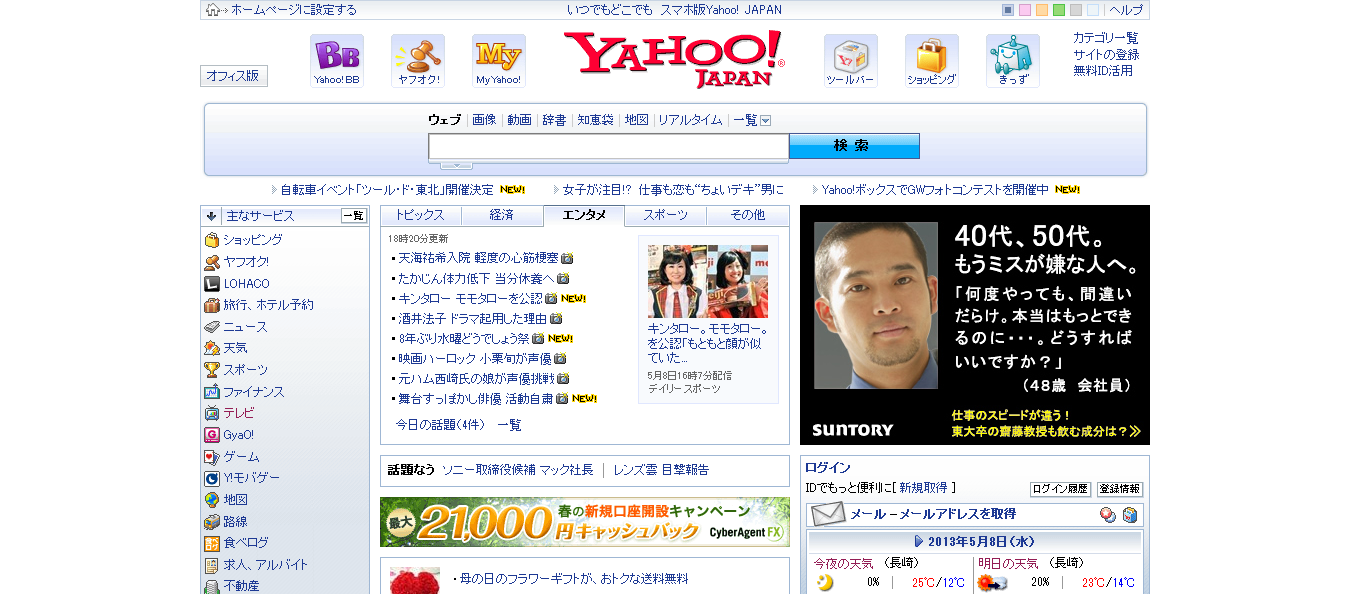
Task: Click the オフィス版 button
Action: (x=234, y=76)
